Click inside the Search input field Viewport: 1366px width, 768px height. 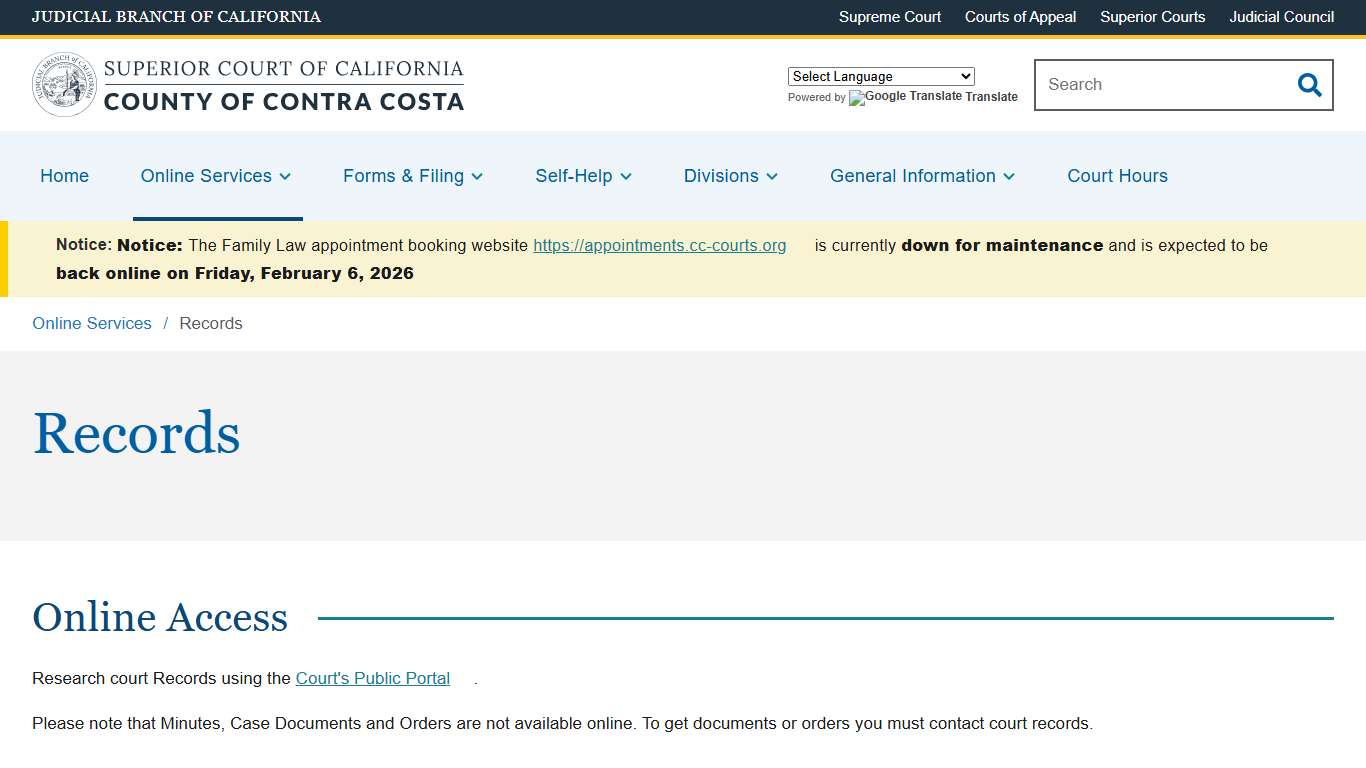pos(1150,85)
